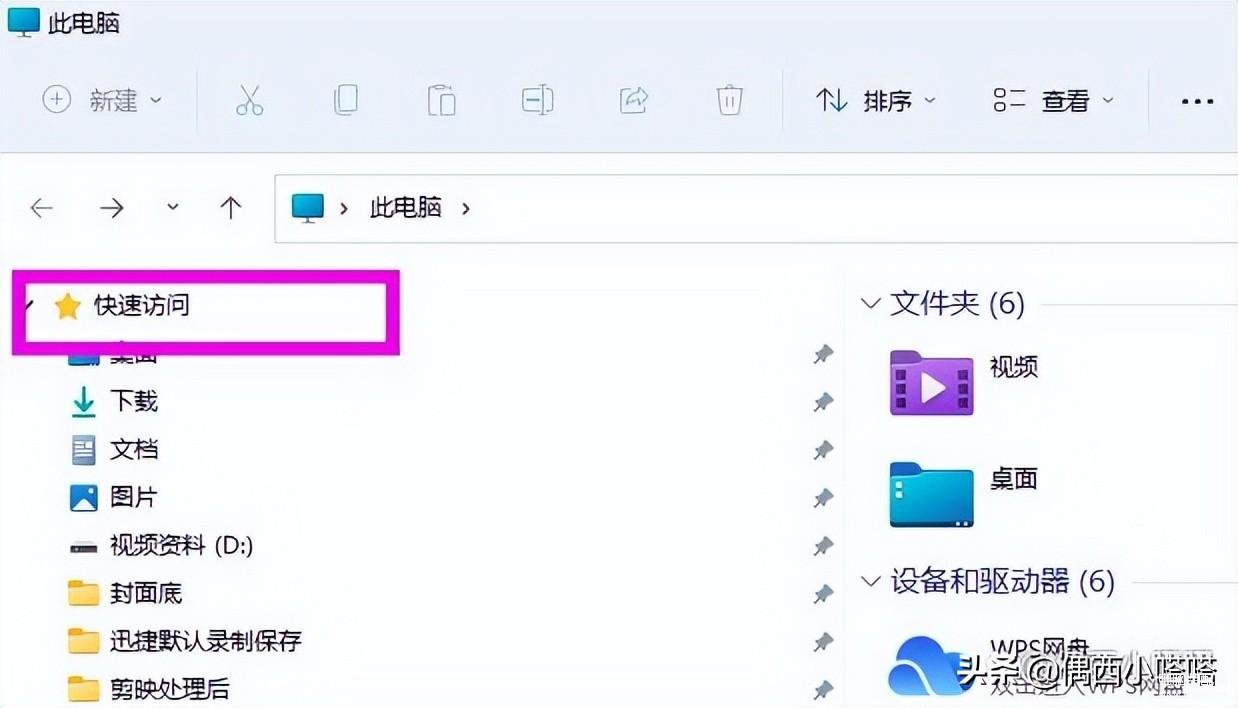Select the 视频 folder thumbnail
Image resolution: width=1238 pixels, height=708 pixels.
(931, 383)
